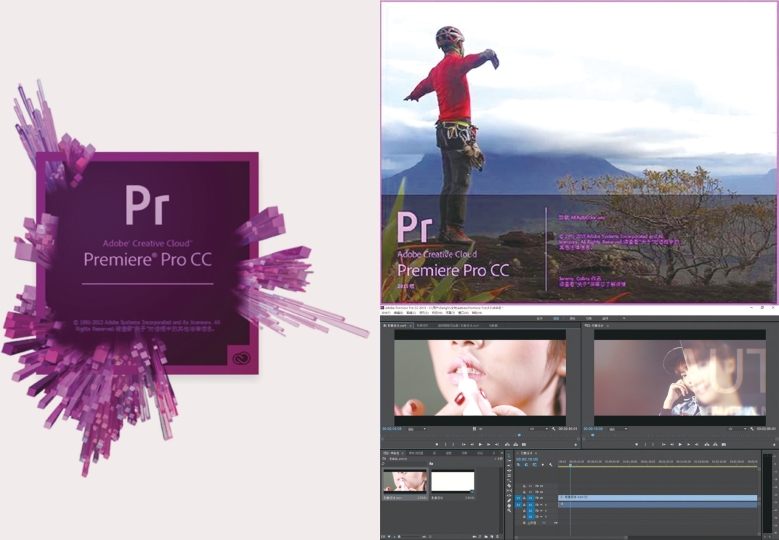Select the Pen tool in tools panel
The image size is (779, 540).
(x=509, y=500)
